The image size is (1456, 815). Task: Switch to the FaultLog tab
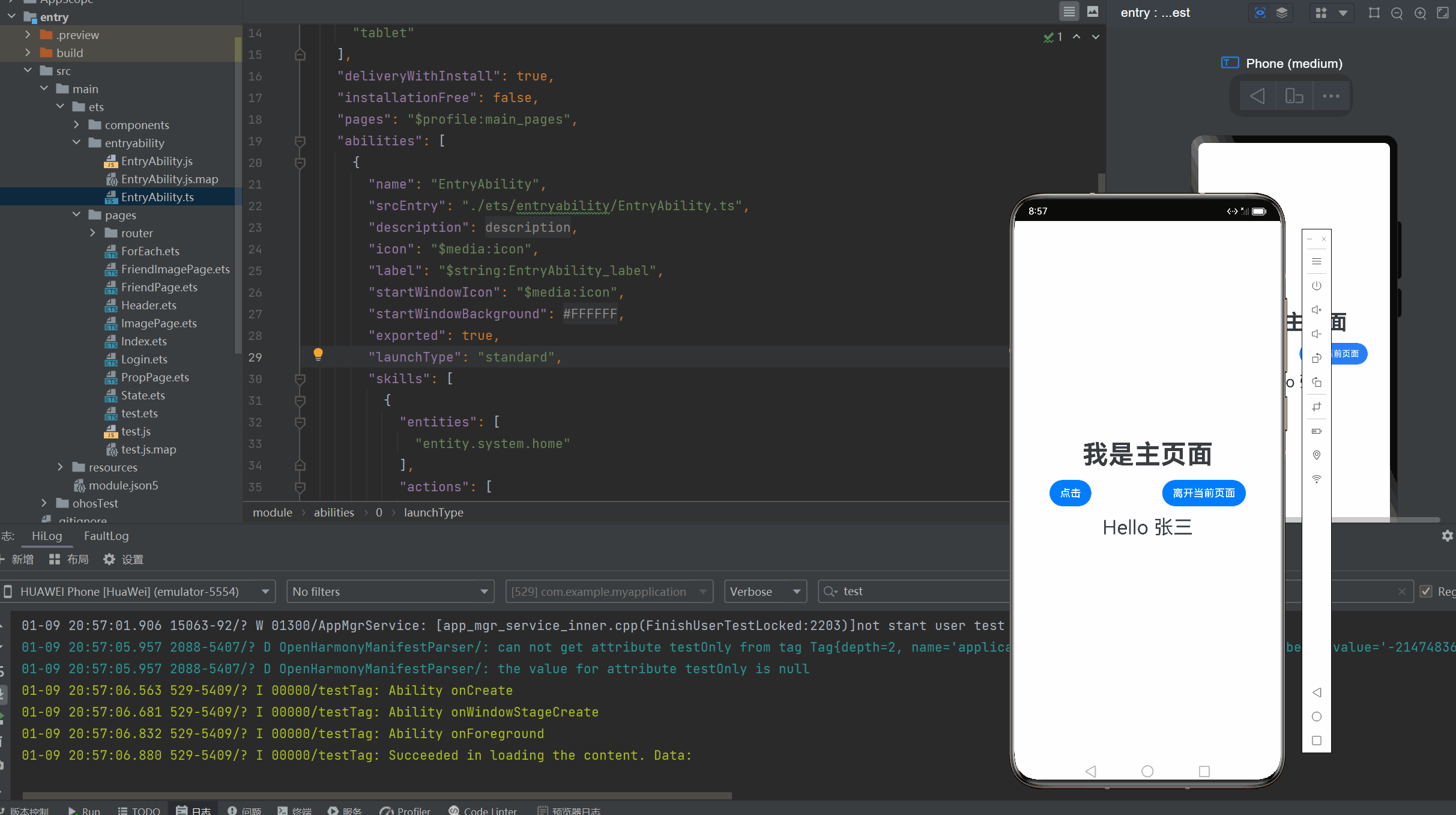[106, 536]
